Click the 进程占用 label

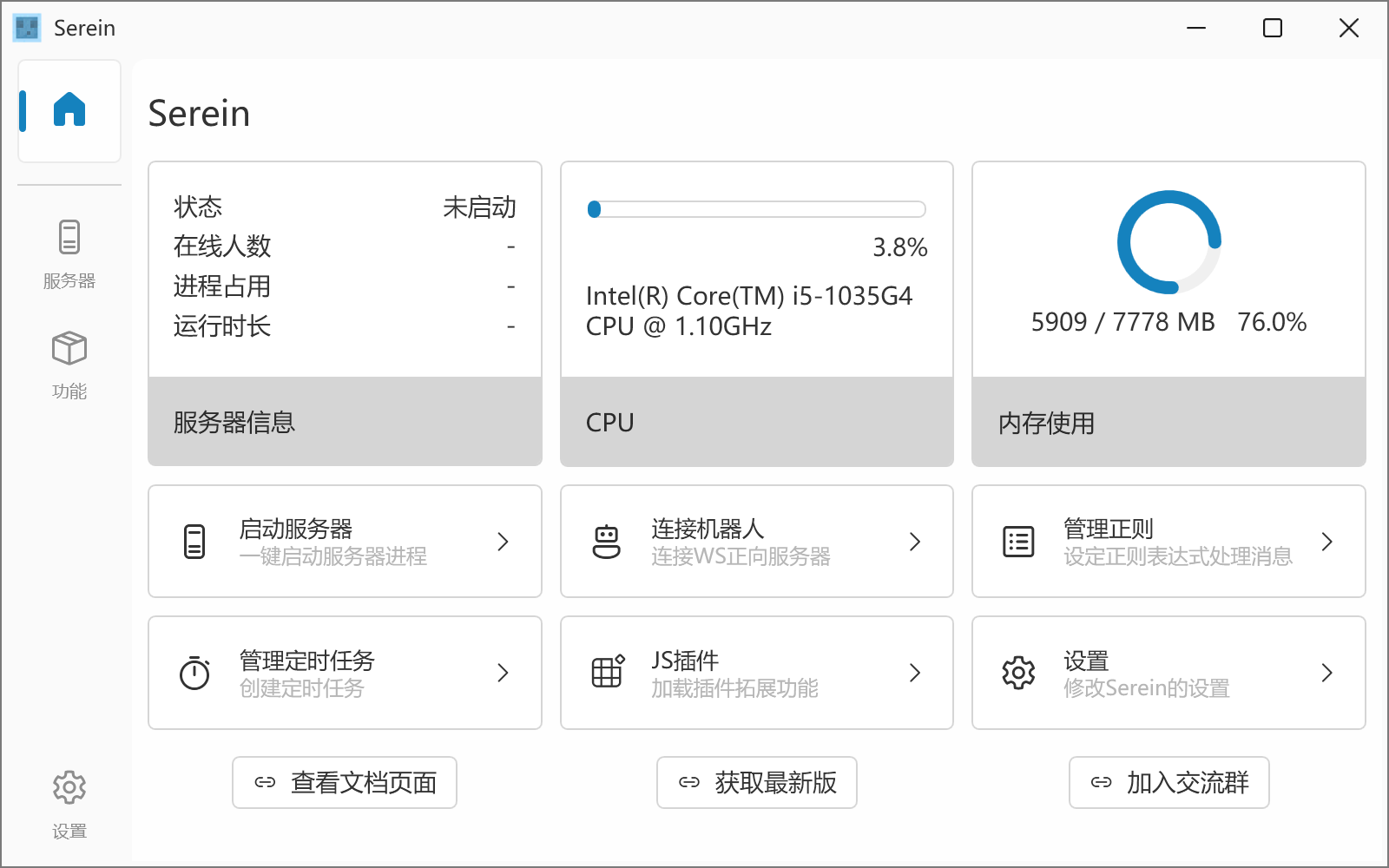(x=222, y=286)
